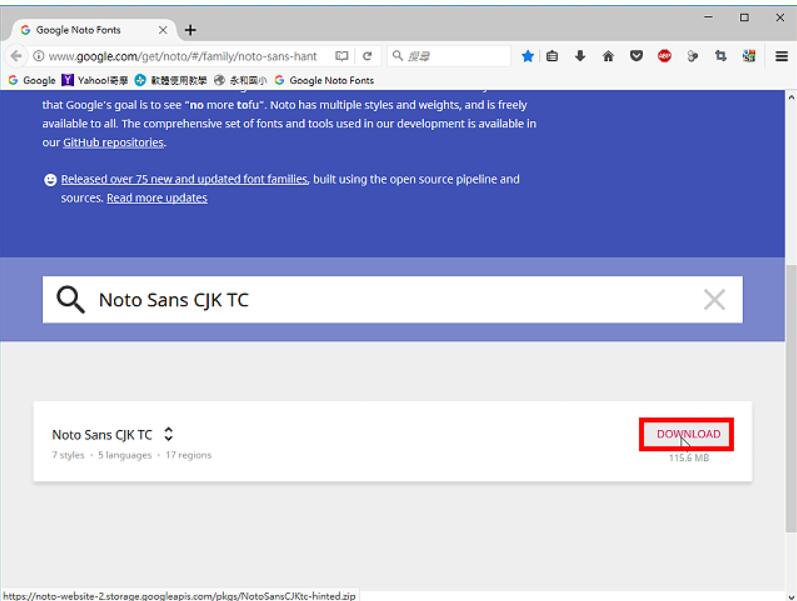Click the page vertical scrollbar
Image resolution: width=797 pixels, height=601 pixels.
point(791,398)
